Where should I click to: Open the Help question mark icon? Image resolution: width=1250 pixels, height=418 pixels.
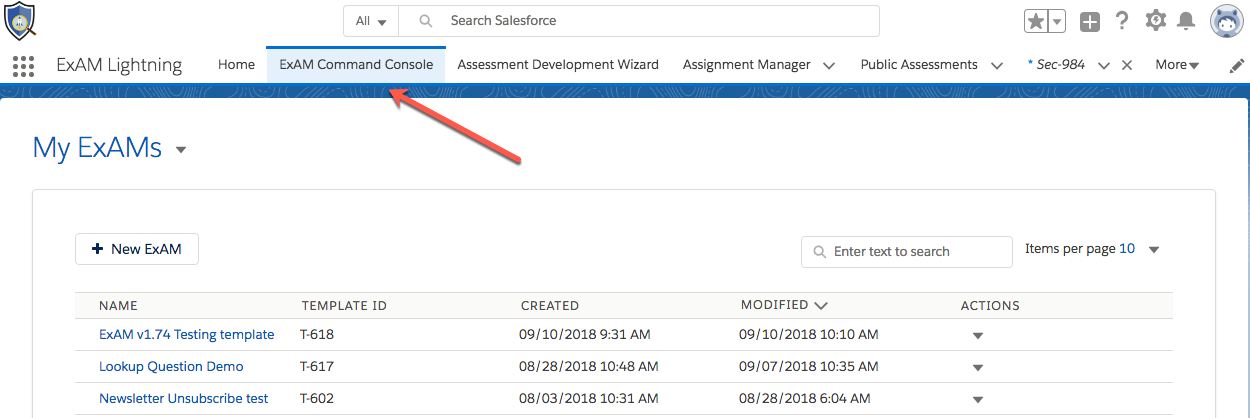(x=1122, y=21)
